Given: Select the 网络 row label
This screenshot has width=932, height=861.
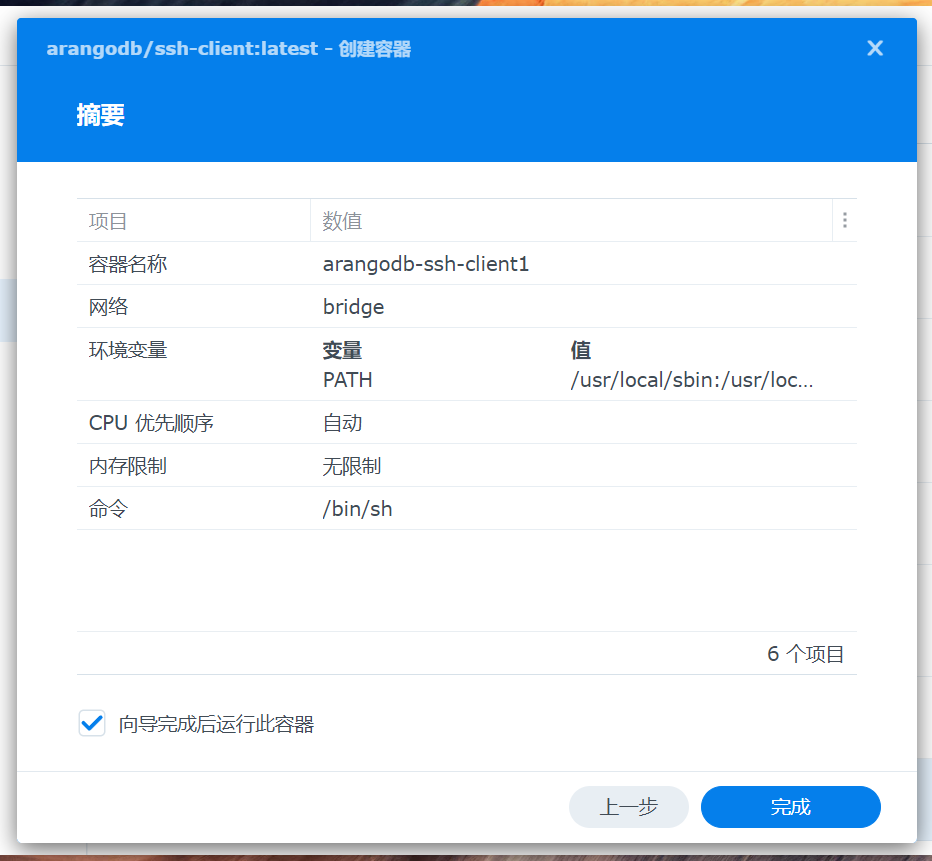Looking at the screenshot, I should click(109, 307).
